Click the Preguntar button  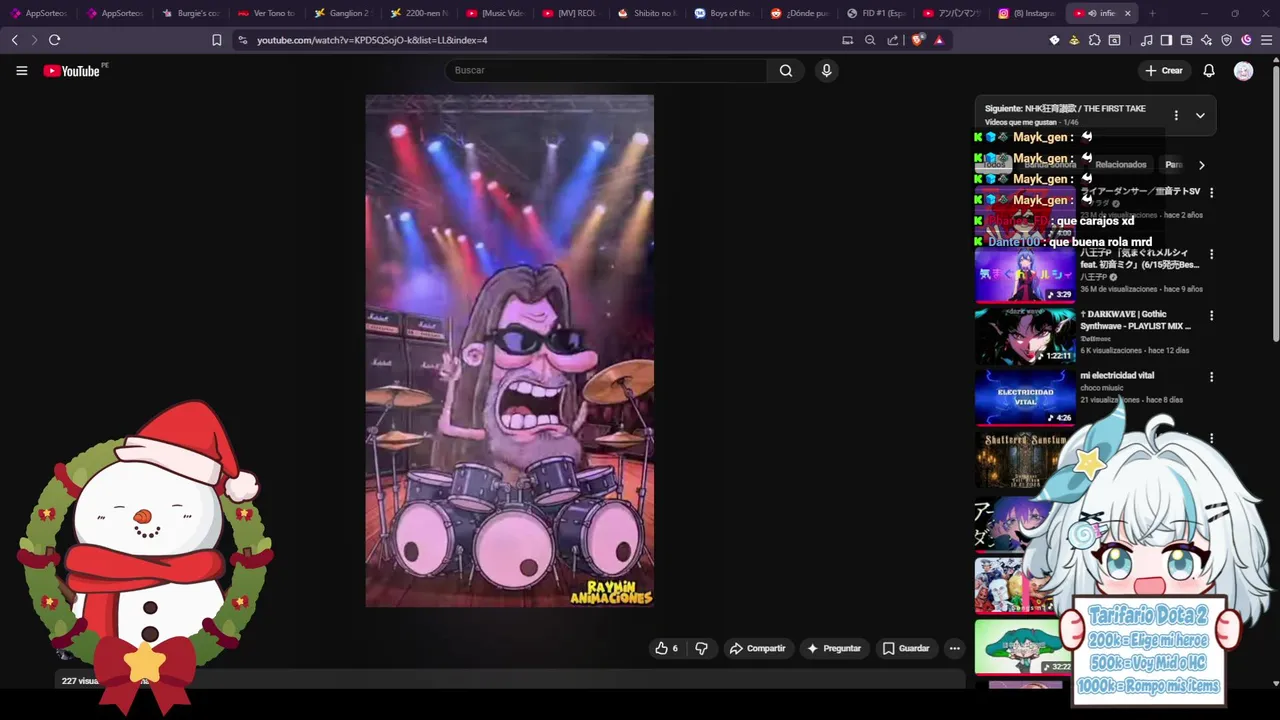(x=833, y=648)
